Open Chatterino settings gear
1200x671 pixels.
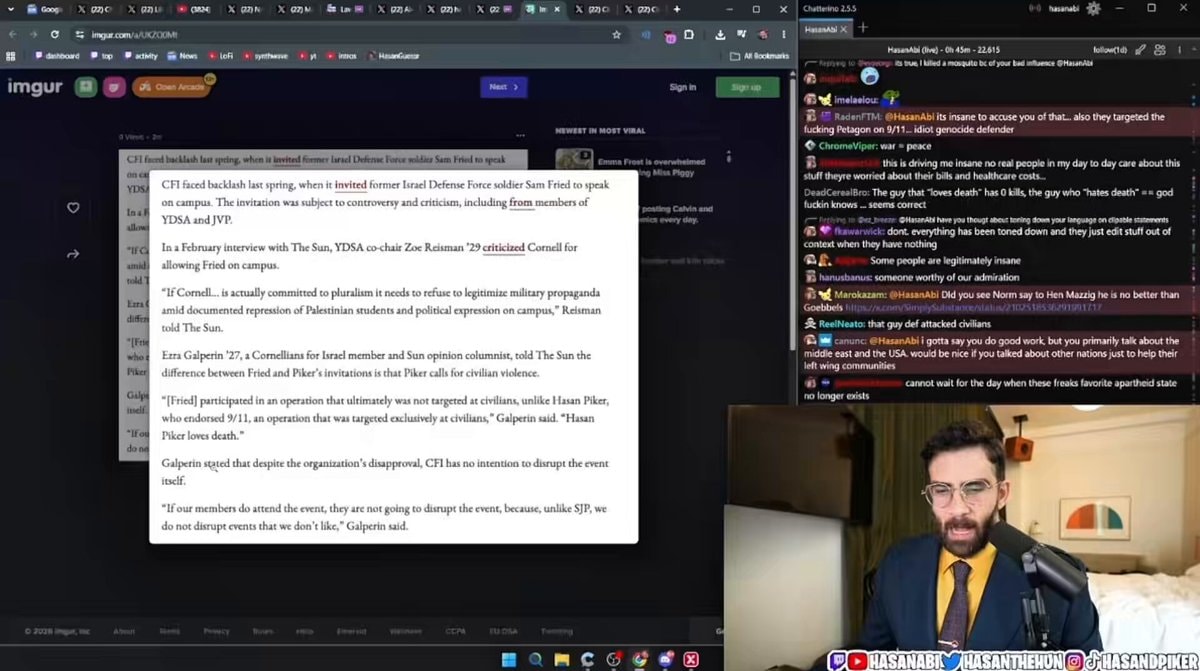click(1093, 8)
